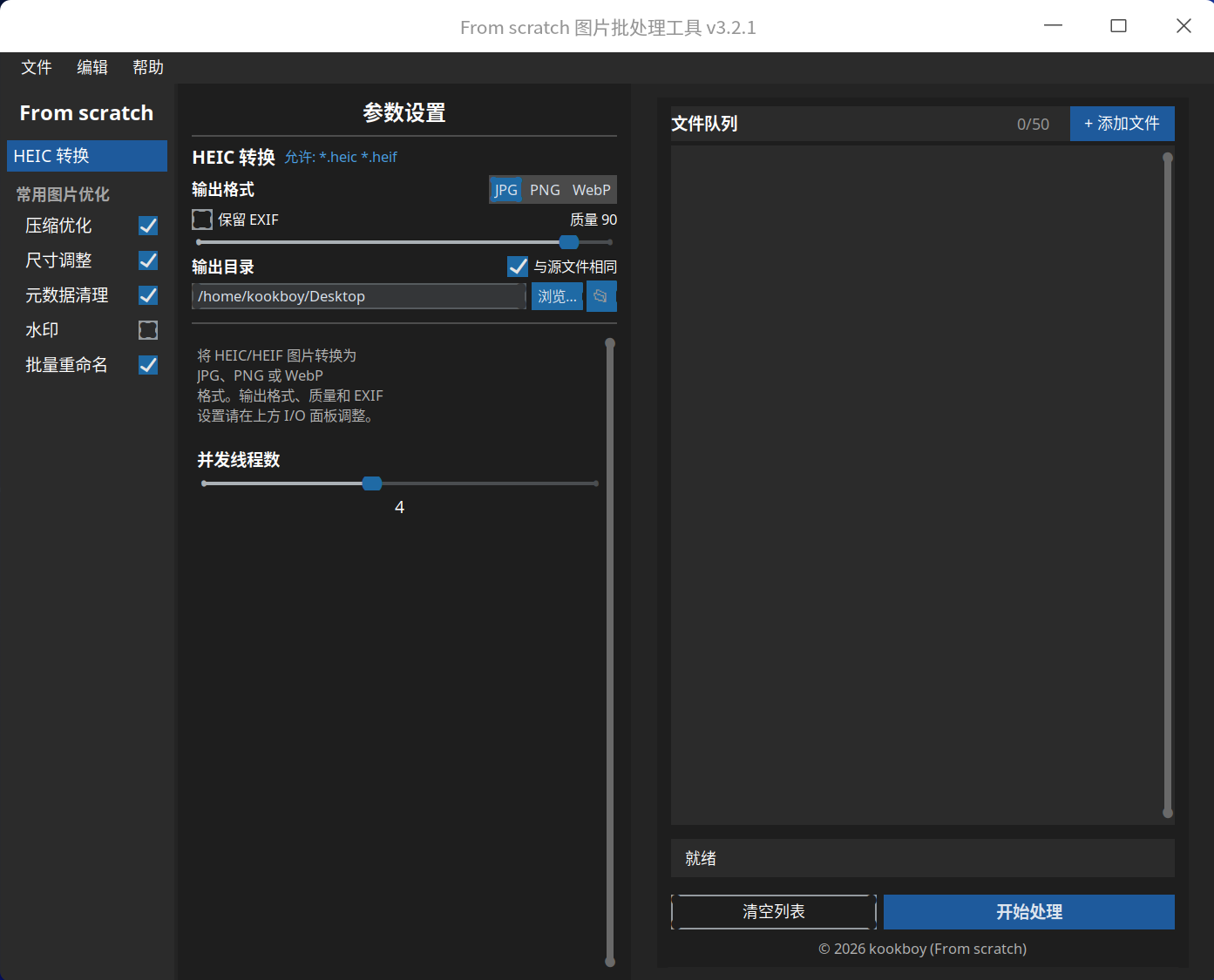Viewport: 1214px width, 980px height.
Task: Switch output format to PNG
Action: (x=545, y=190)
